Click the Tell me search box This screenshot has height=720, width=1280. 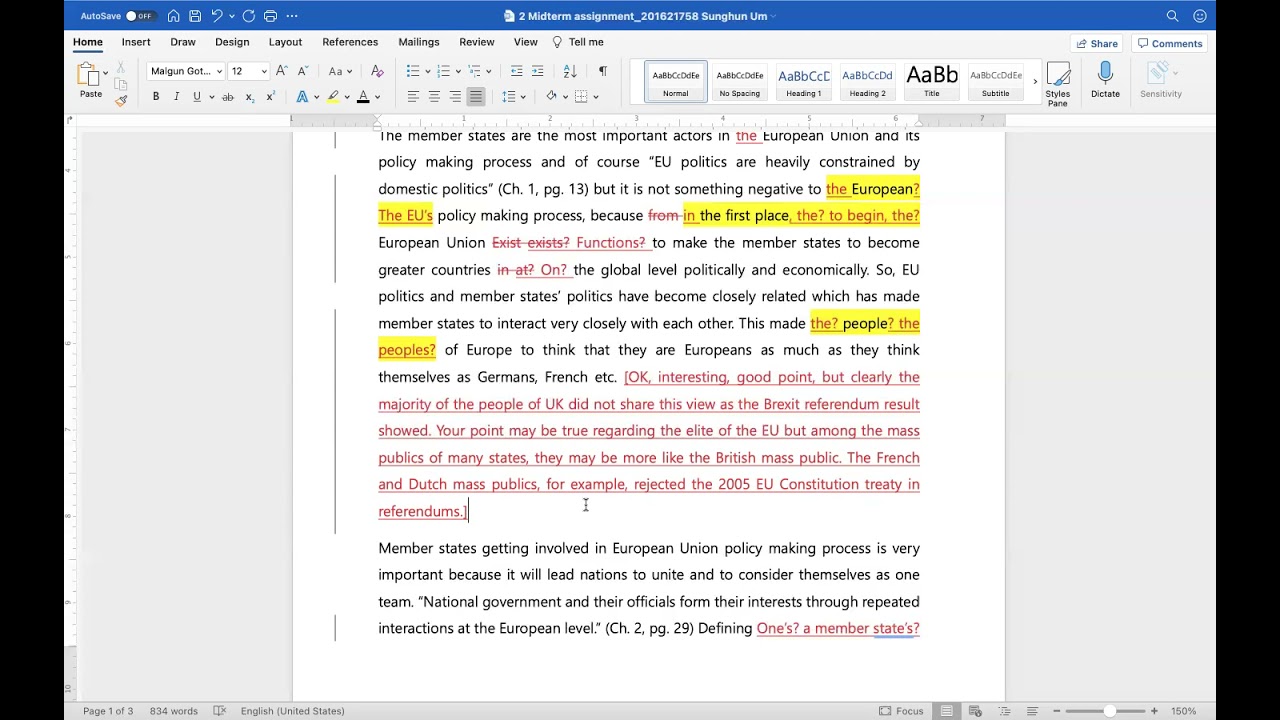(578, 42)
